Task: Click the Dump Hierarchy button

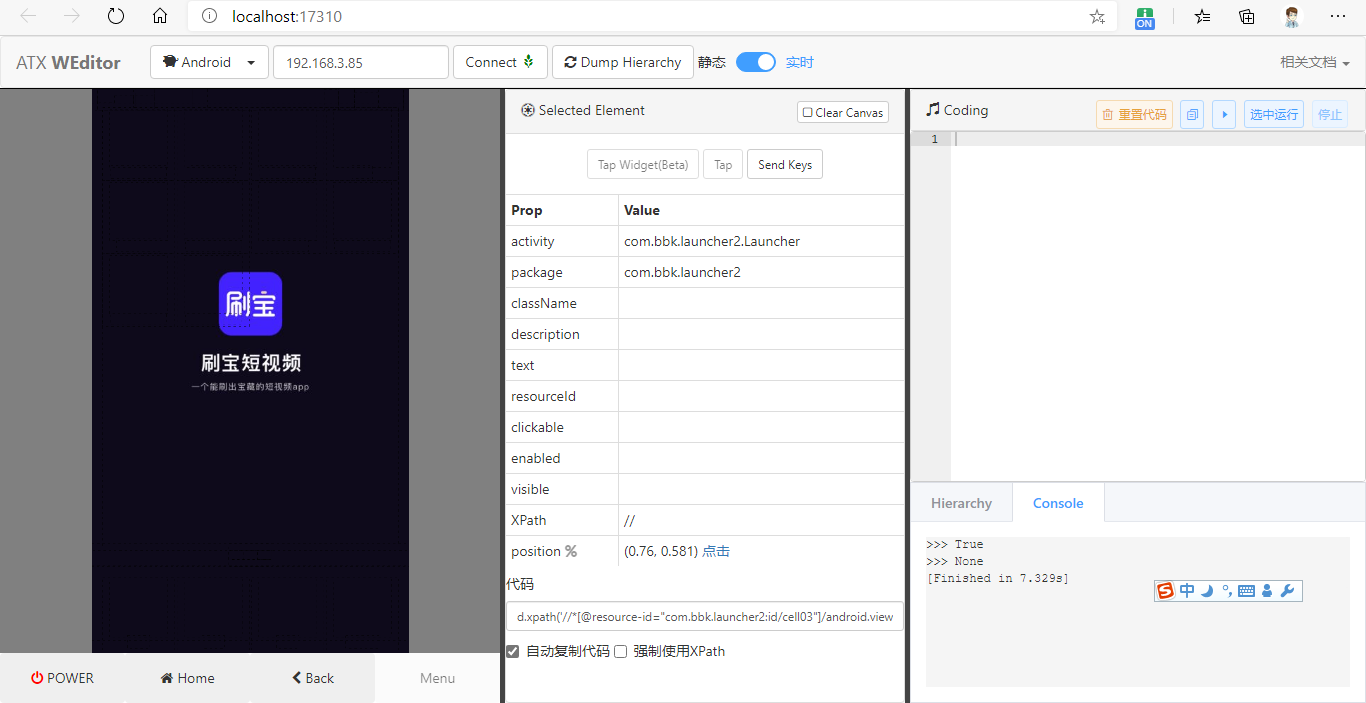Action: coord(622,62)
